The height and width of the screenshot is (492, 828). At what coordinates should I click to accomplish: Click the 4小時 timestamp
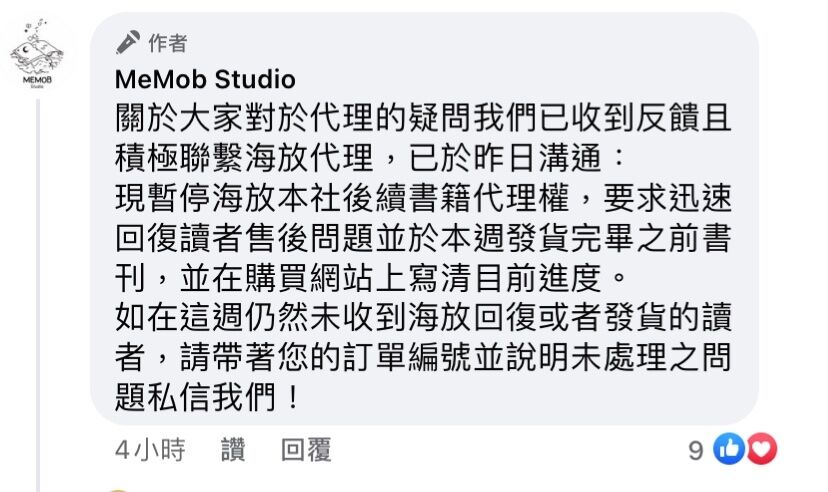(150, 450)
